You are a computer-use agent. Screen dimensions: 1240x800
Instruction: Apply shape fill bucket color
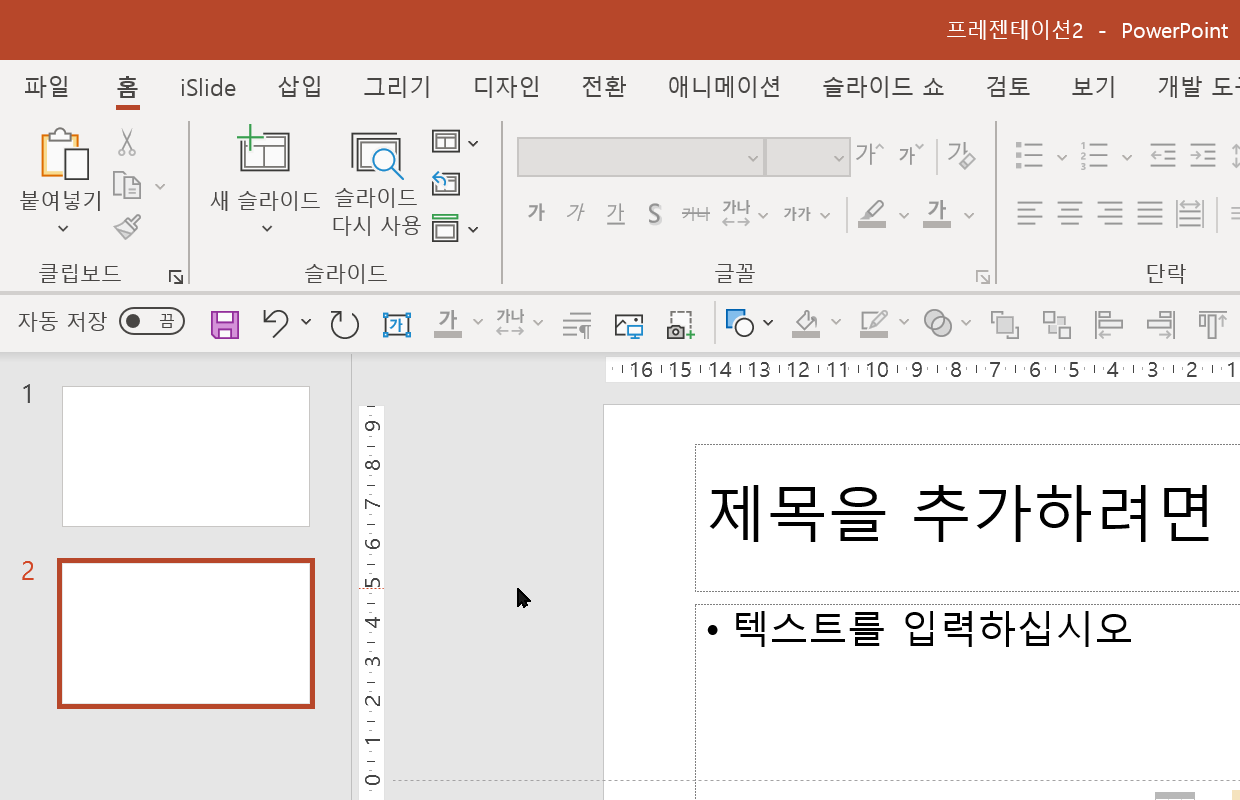point(806,323)
